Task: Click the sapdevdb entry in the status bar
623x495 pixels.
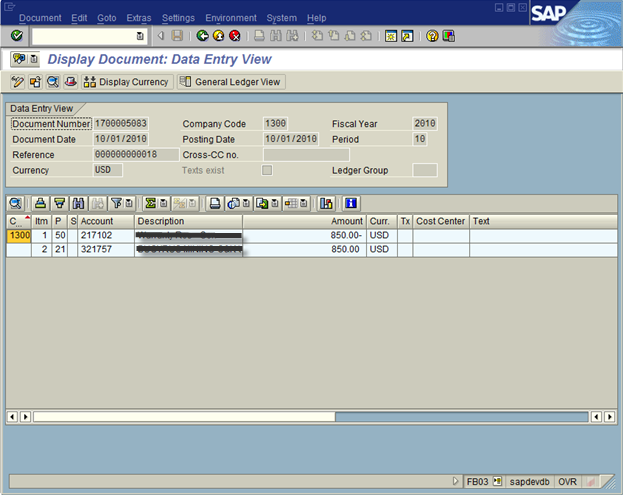Action: (529, 482)
